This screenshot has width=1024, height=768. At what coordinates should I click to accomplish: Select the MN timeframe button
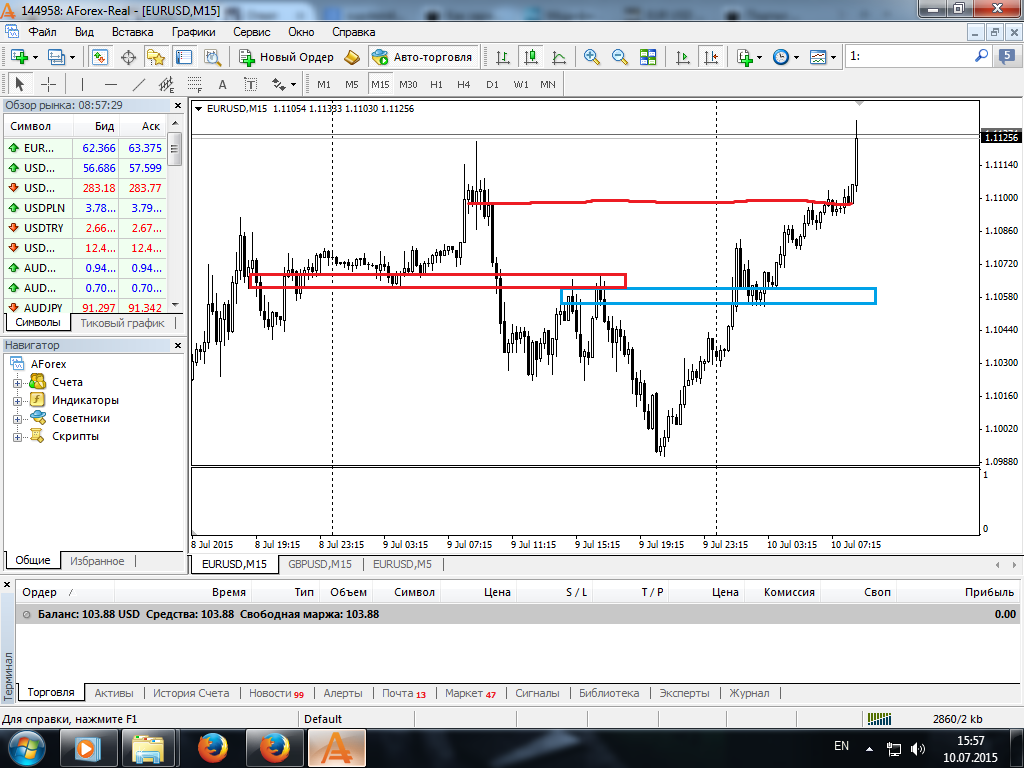(548, 84)
